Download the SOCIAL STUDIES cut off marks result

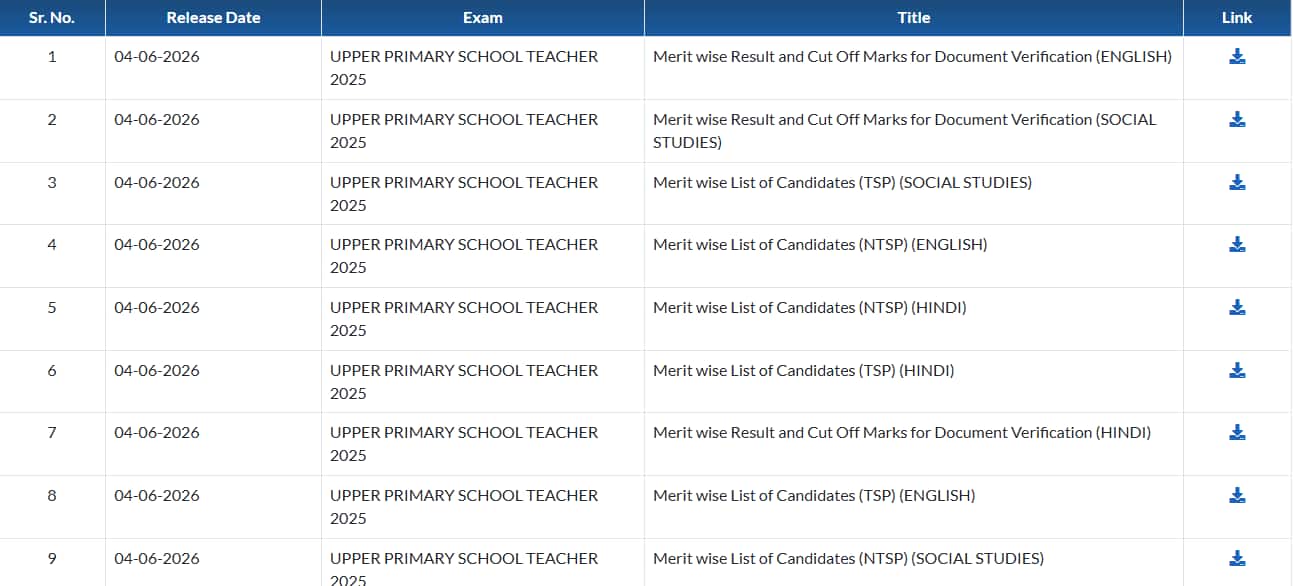pyautogui.click(x=1237, y=120)
